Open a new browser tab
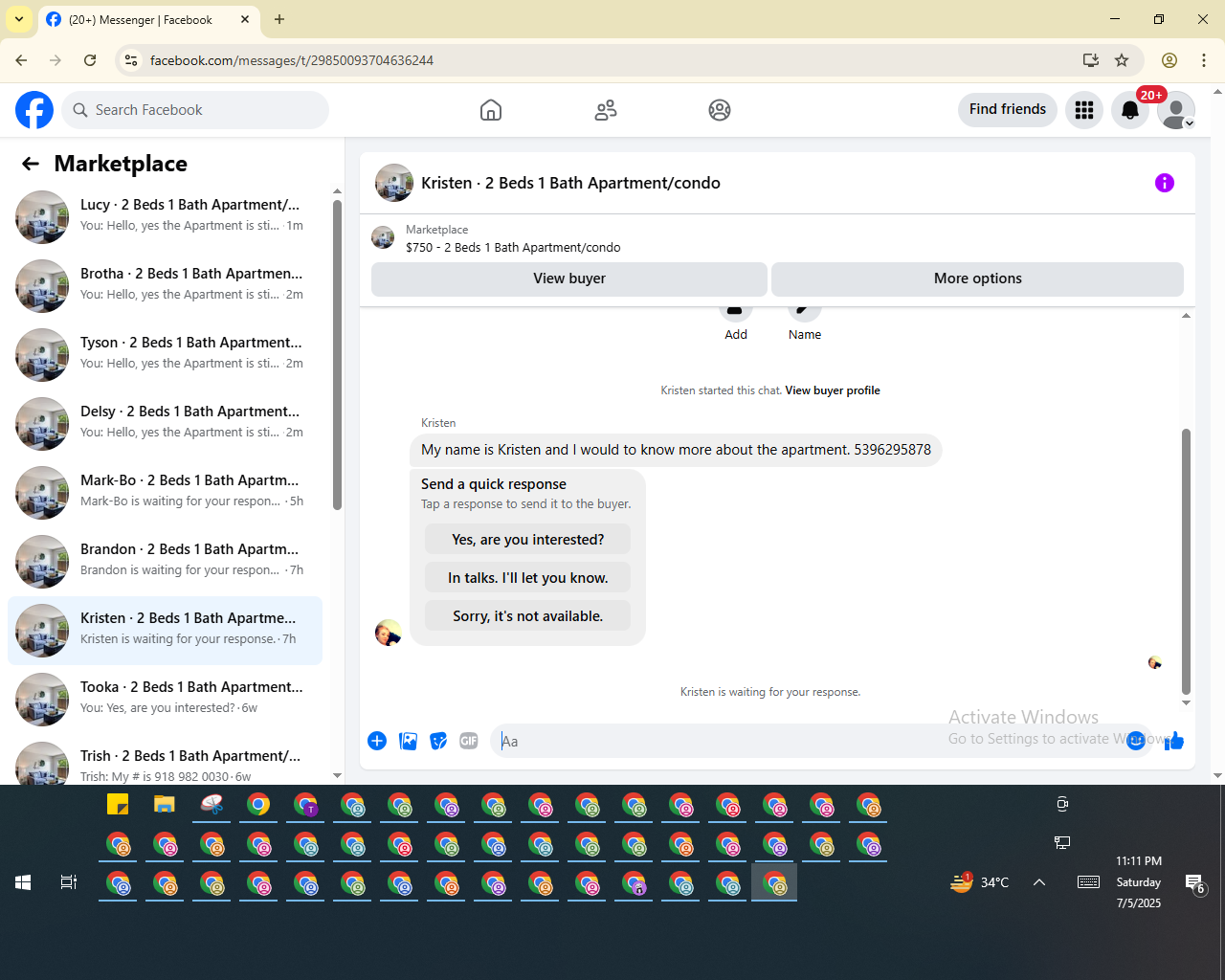This screenshot has width=1225, height=980. click(x=279, y=19)
